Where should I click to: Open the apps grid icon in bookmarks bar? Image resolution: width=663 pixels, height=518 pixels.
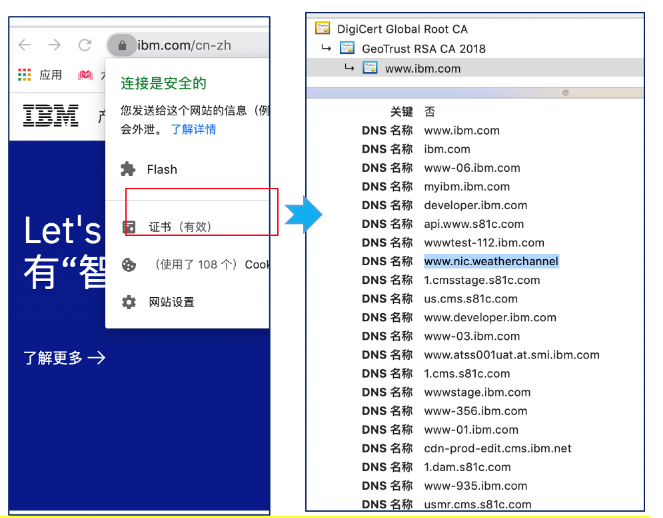pos(25,75)
